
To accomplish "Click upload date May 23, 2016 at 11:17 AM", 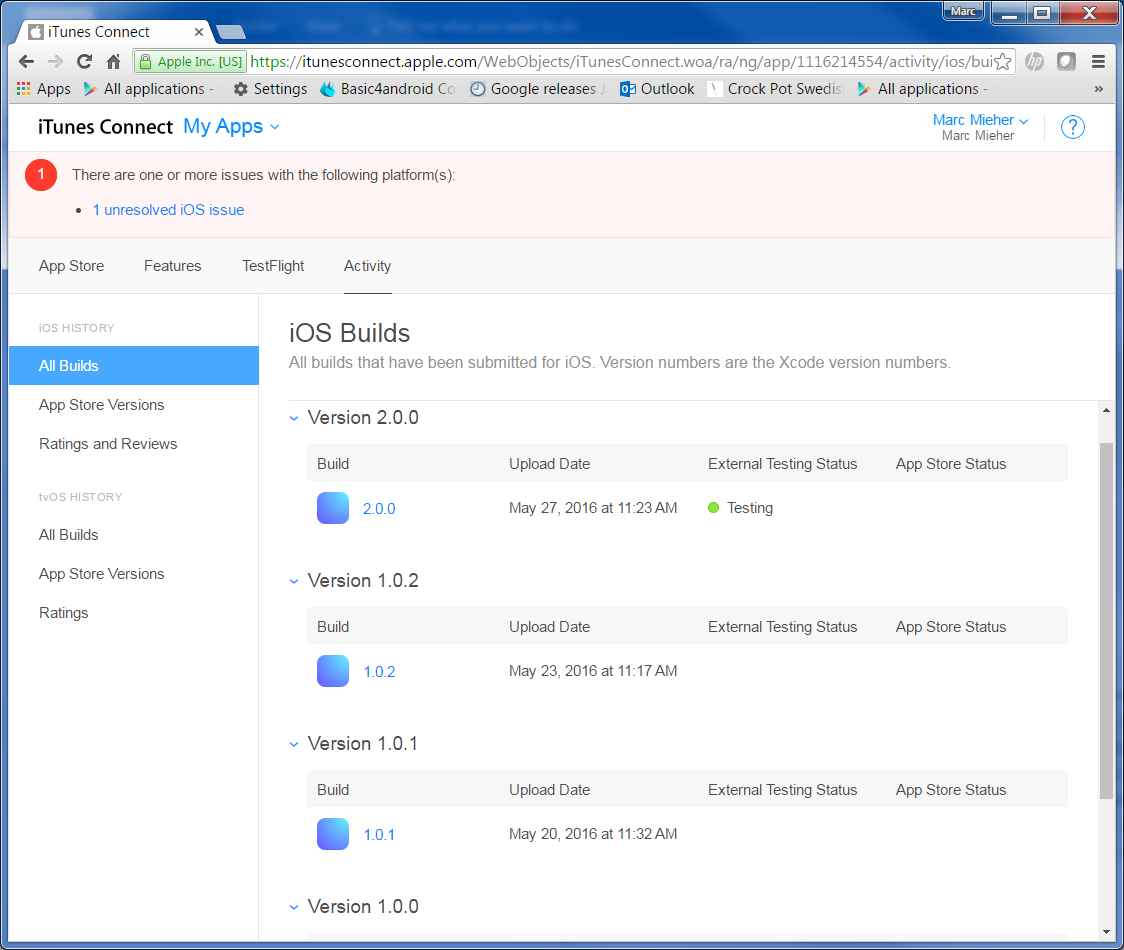I will pyautogui.click(x=593, y=671).
